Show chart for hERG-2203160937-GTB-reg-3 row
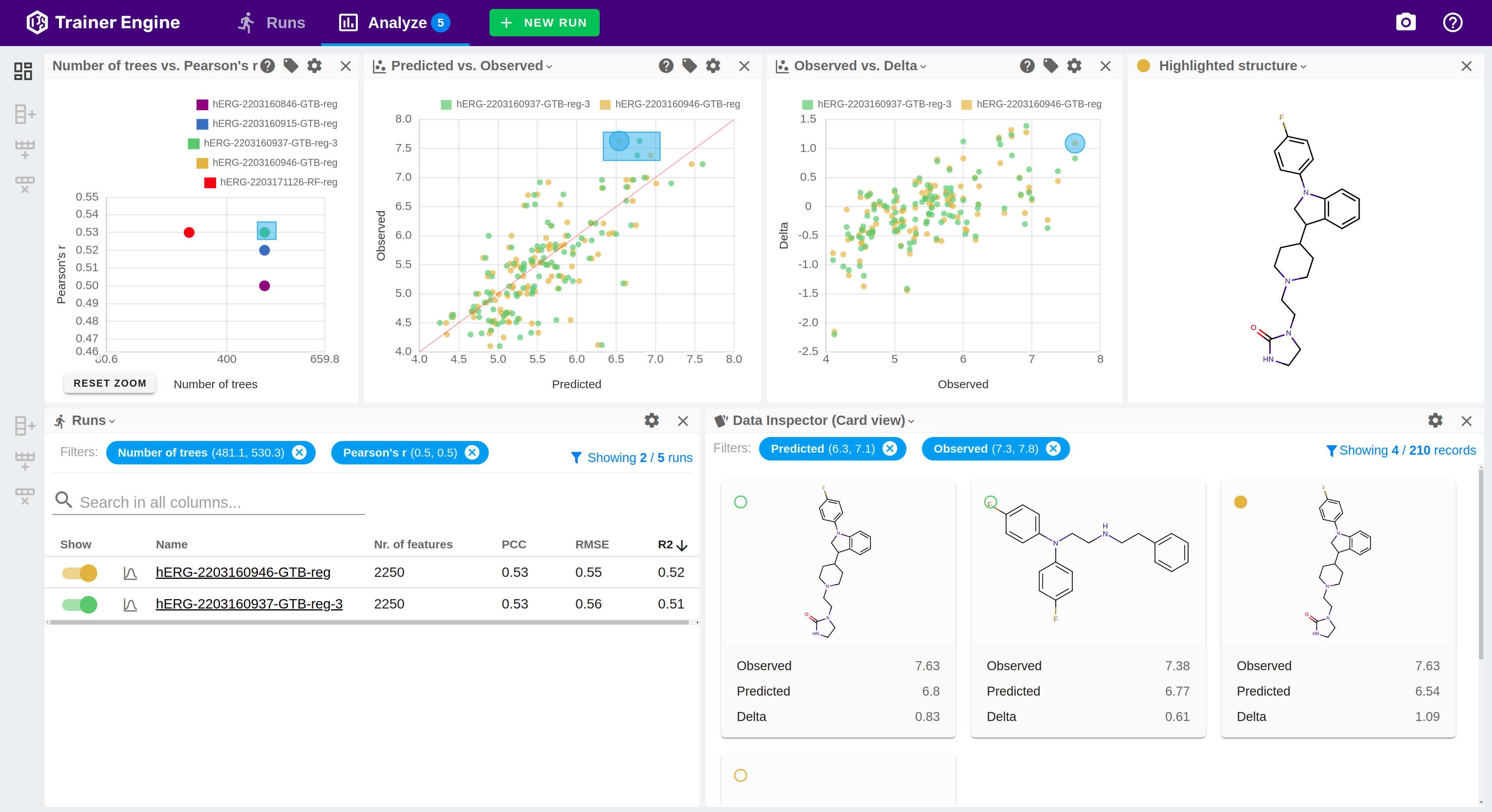The width and height of the screenshot is (1492, 812). [x=130, y=605]
